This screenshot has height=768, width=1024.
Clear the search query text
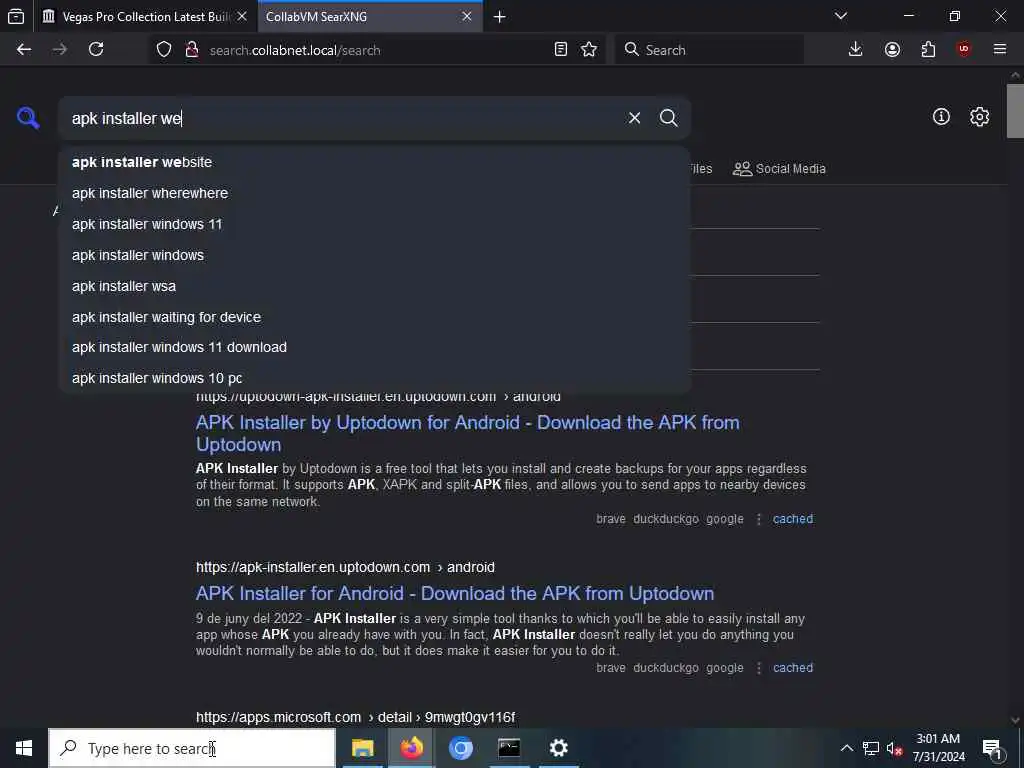634,118
